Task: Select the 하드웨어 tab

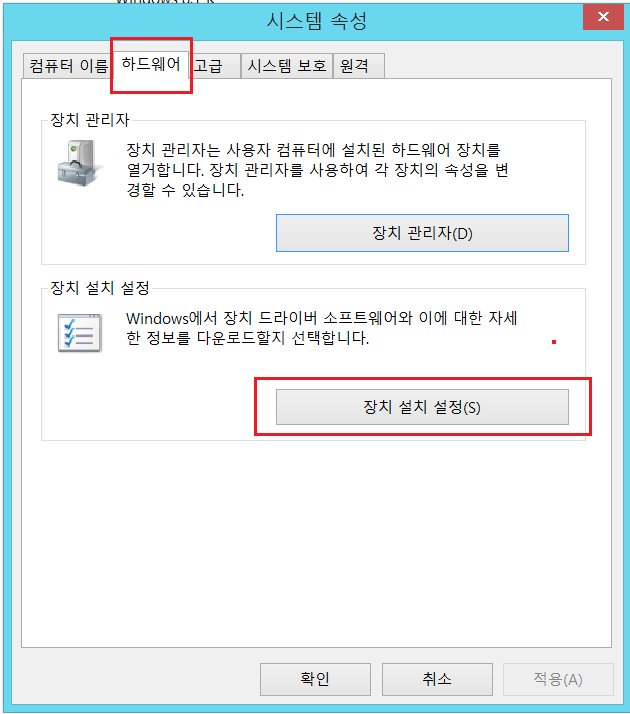Action: click(x=151, y=64)
